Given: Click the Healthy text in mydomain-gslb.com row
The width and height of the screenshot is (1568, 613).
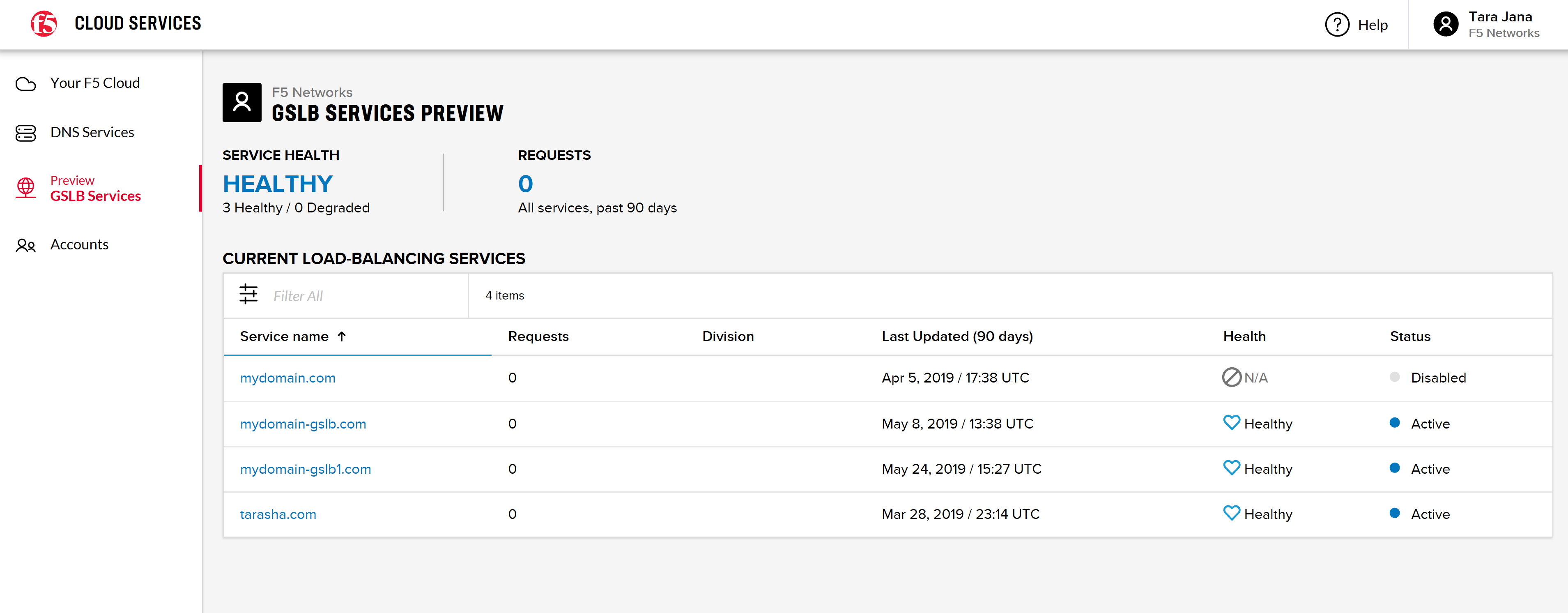Looking at the screenshot, I should (1268, 424).
